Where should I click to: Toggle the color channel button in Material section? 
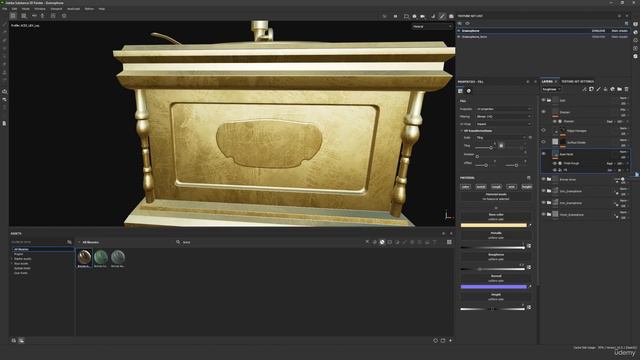[x=465, y=187]
